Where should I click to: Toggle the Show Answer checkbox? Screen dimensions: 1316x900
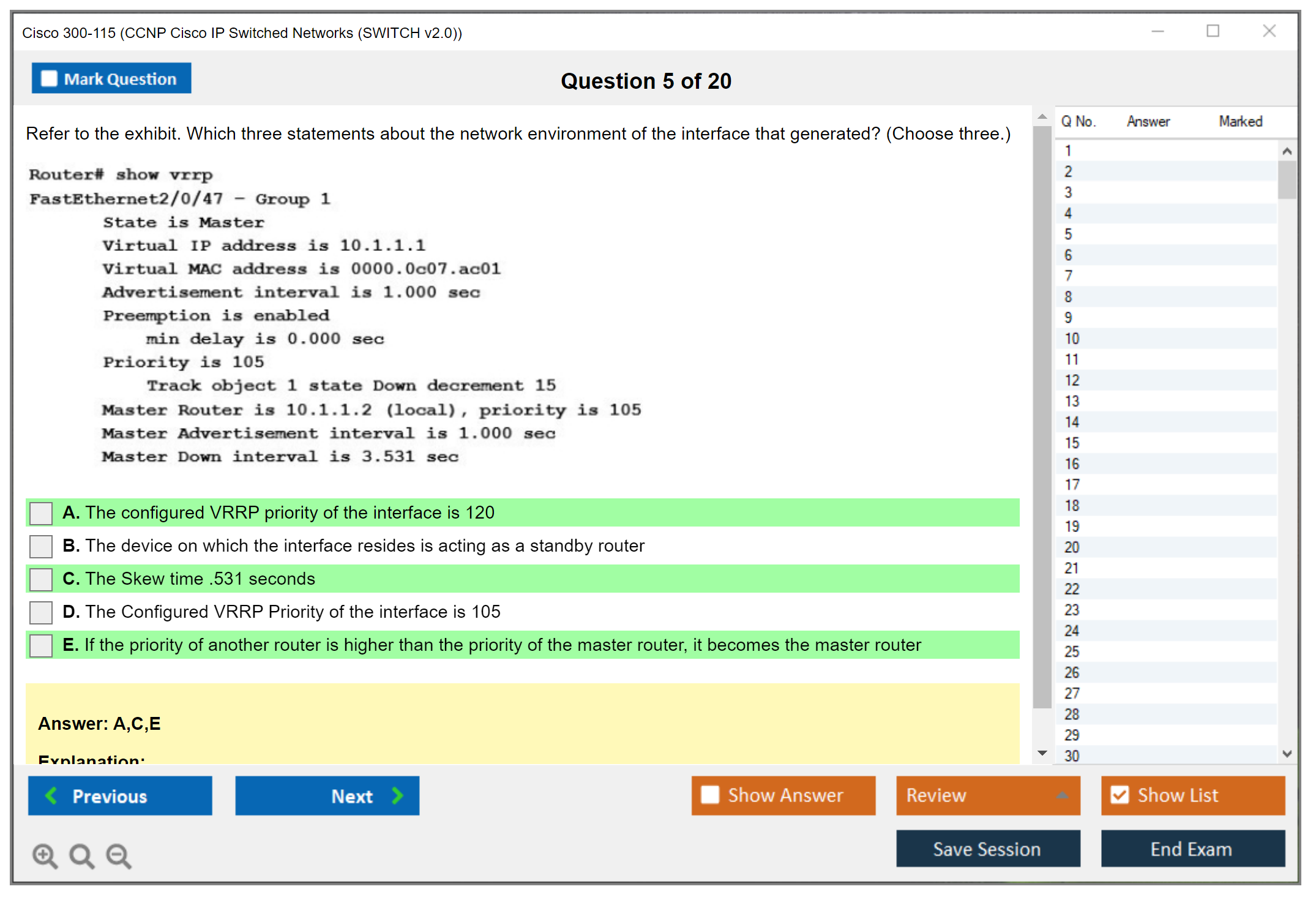(710, 795)
